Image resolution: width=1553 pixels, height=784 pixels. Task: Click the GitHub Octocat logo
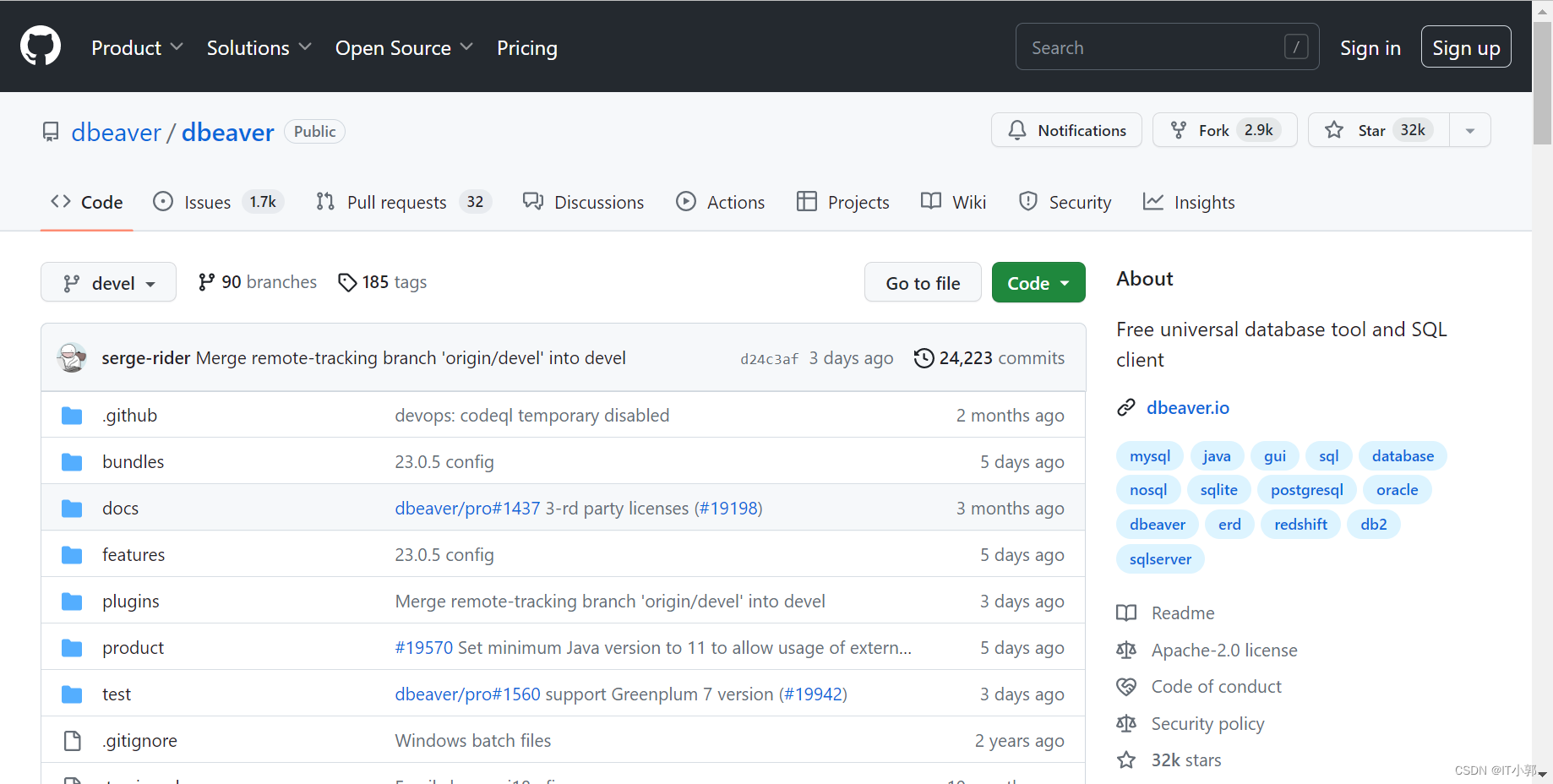point(41,46)
